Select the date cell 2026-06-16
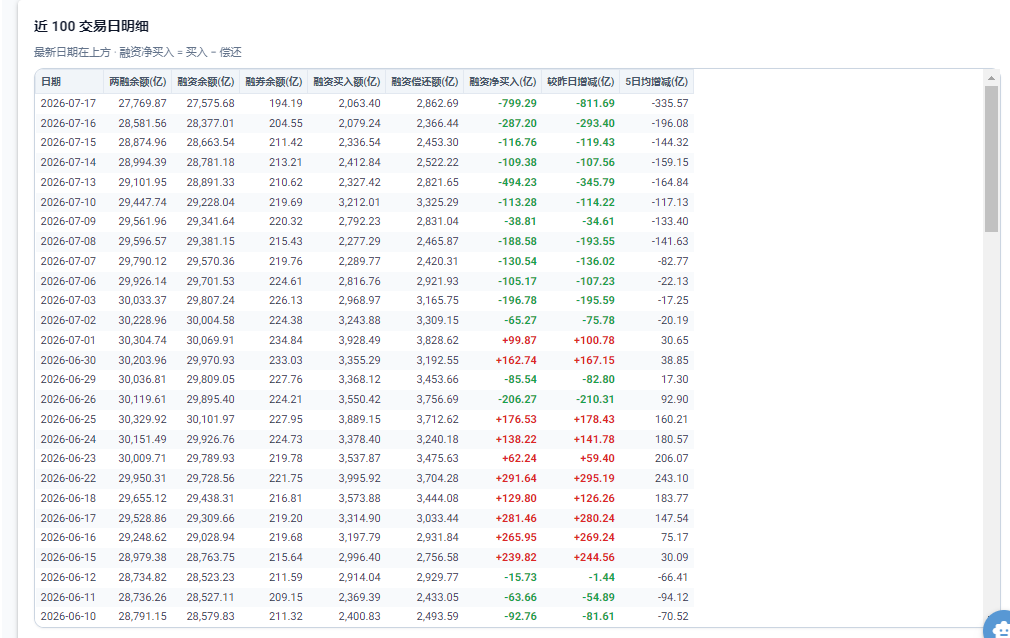The width and height of the screenshot is (1010, 638). [x=68, y=537]
